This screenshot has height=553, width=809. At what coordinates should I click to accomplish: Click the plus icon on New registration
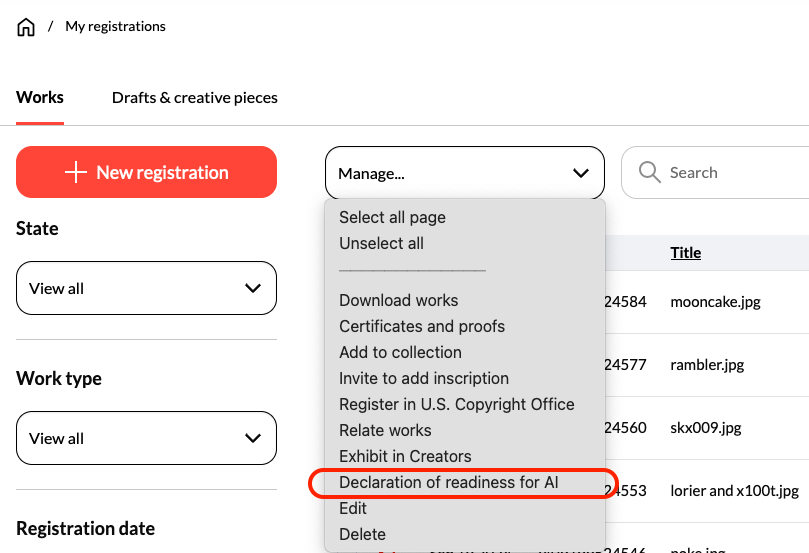pos(76,173)
